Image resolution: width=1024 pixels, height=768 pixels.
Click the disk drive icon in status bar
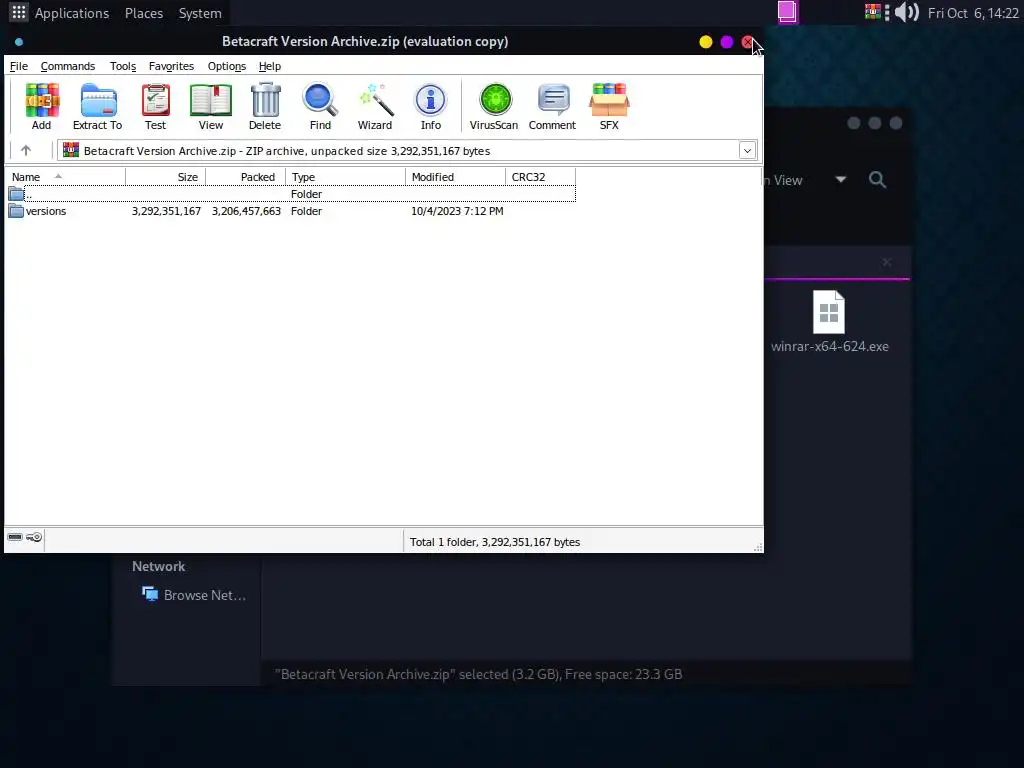pos(15,537)
